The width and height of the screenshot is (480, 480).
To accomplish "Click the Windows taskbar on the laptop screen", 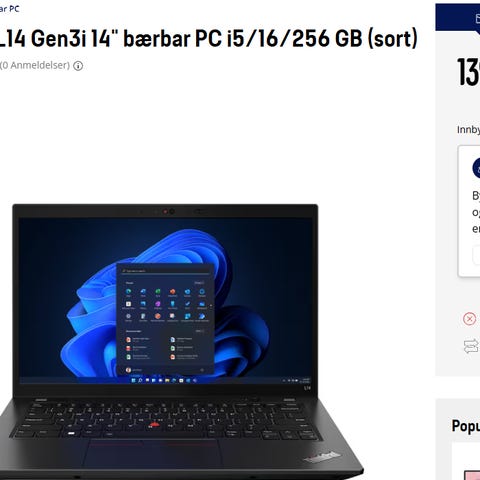I will [x=166, y=380].
